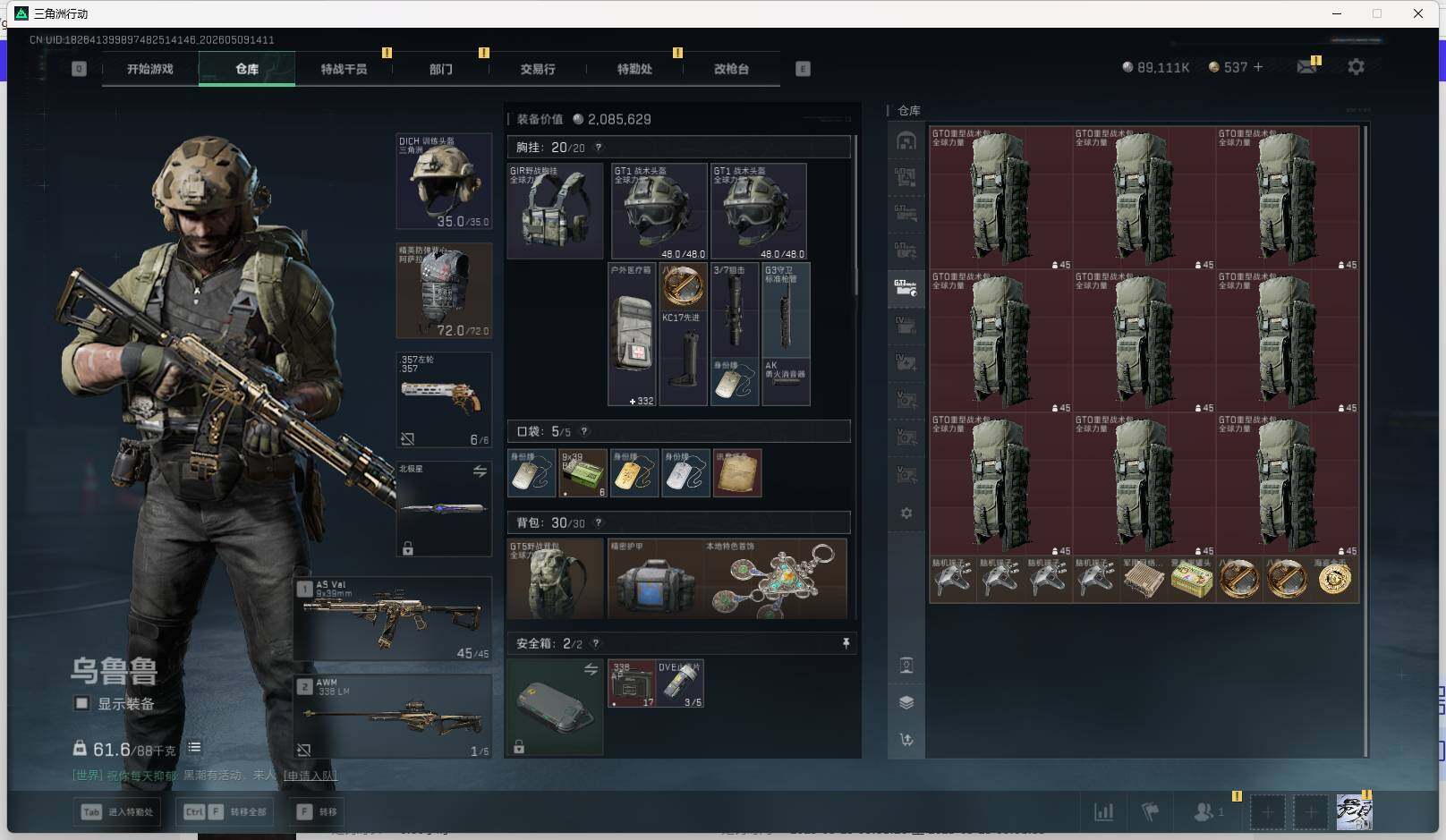Select the GT5野战背包 backpack
This screenshot has height=840, width=1446.
pyautogui.click(x=556, y=578)
